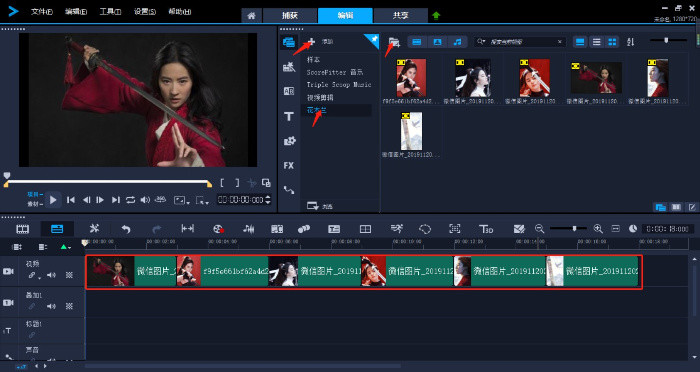Switch to the 共享 (Share) tab
Image resolution: width=700 pixels, height=372 pixels.
click(400, 15)
